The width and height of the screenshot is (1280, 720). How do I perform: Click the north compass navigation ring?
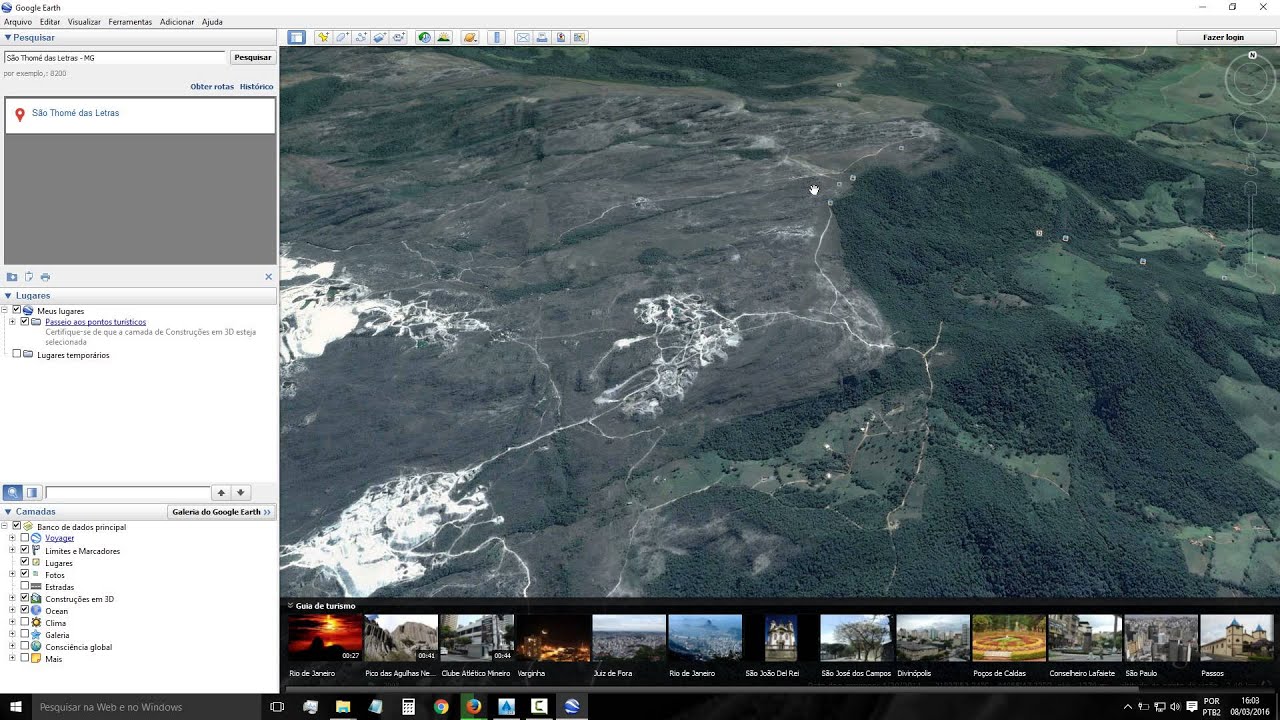click(x=1250, y=78)
